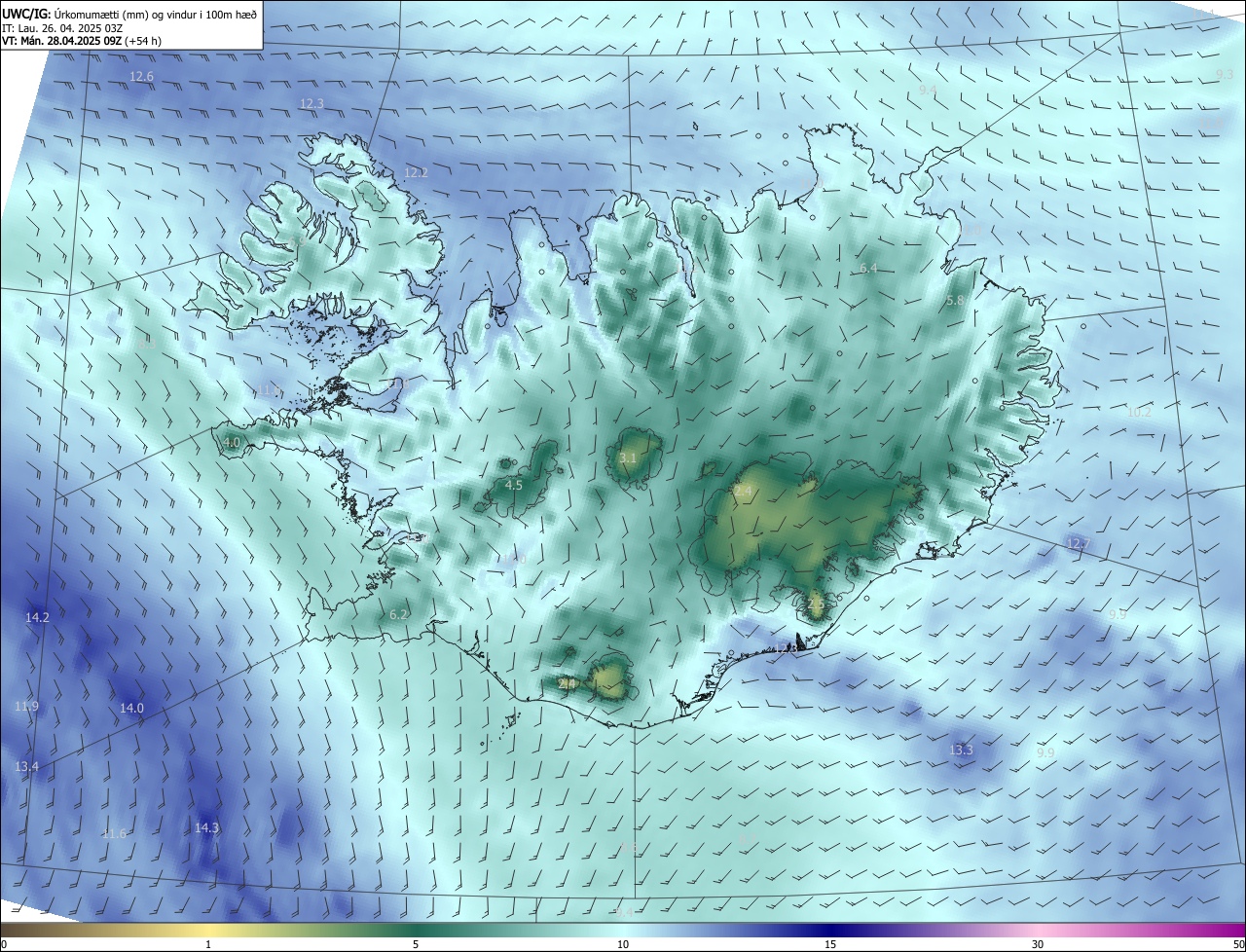Click the 3.1 value on central glacier

(628, 458)
